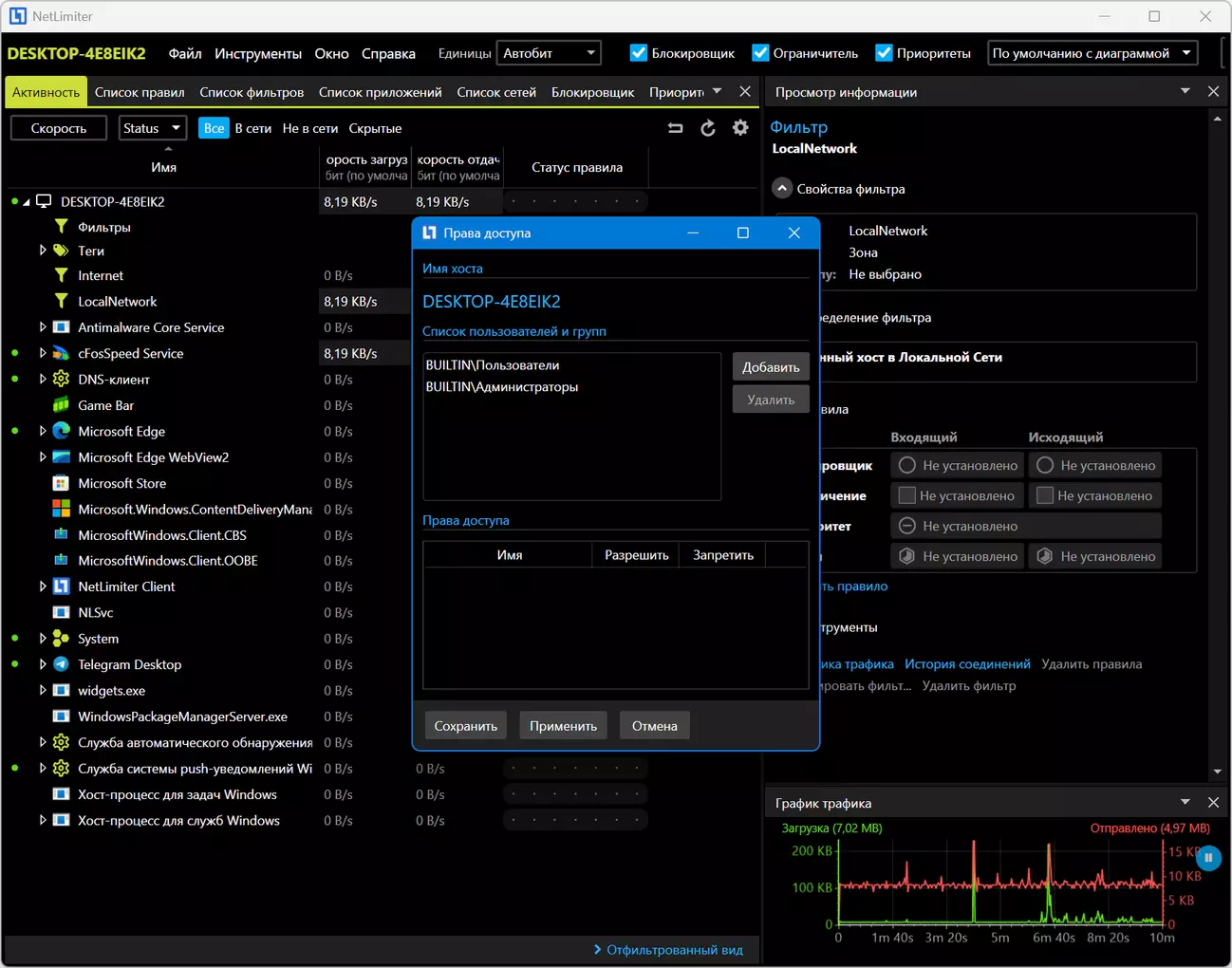Close the Activity tab panel
This screenshot has height=968, width=1232.
(745, 91)
